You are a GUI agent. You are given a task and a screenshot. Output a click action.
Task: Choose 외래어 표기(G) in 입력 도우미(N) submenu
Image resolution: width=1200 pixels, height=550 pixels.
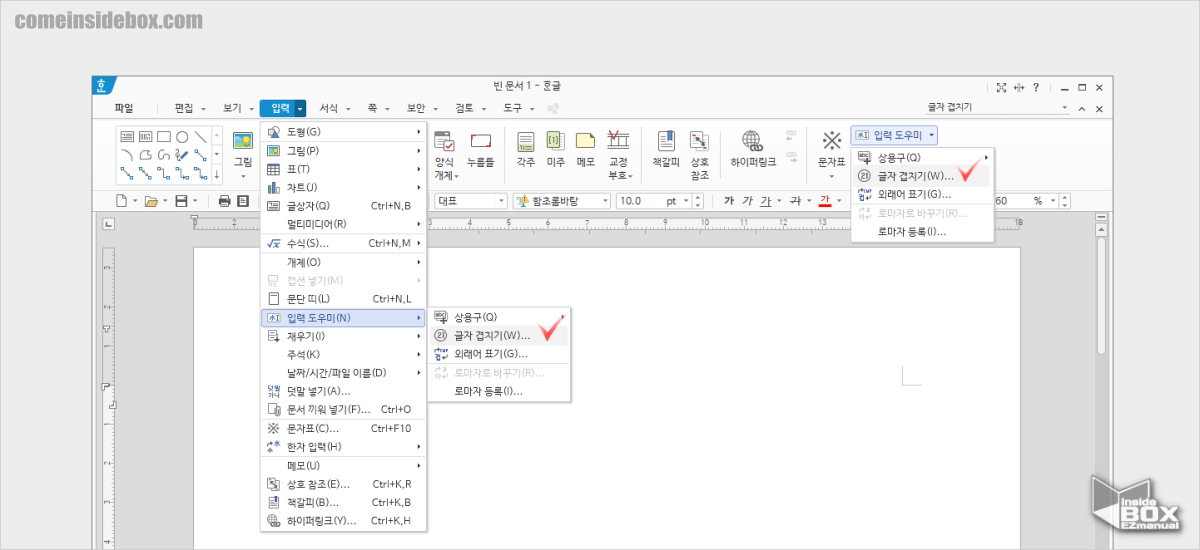tap(499, 354)
